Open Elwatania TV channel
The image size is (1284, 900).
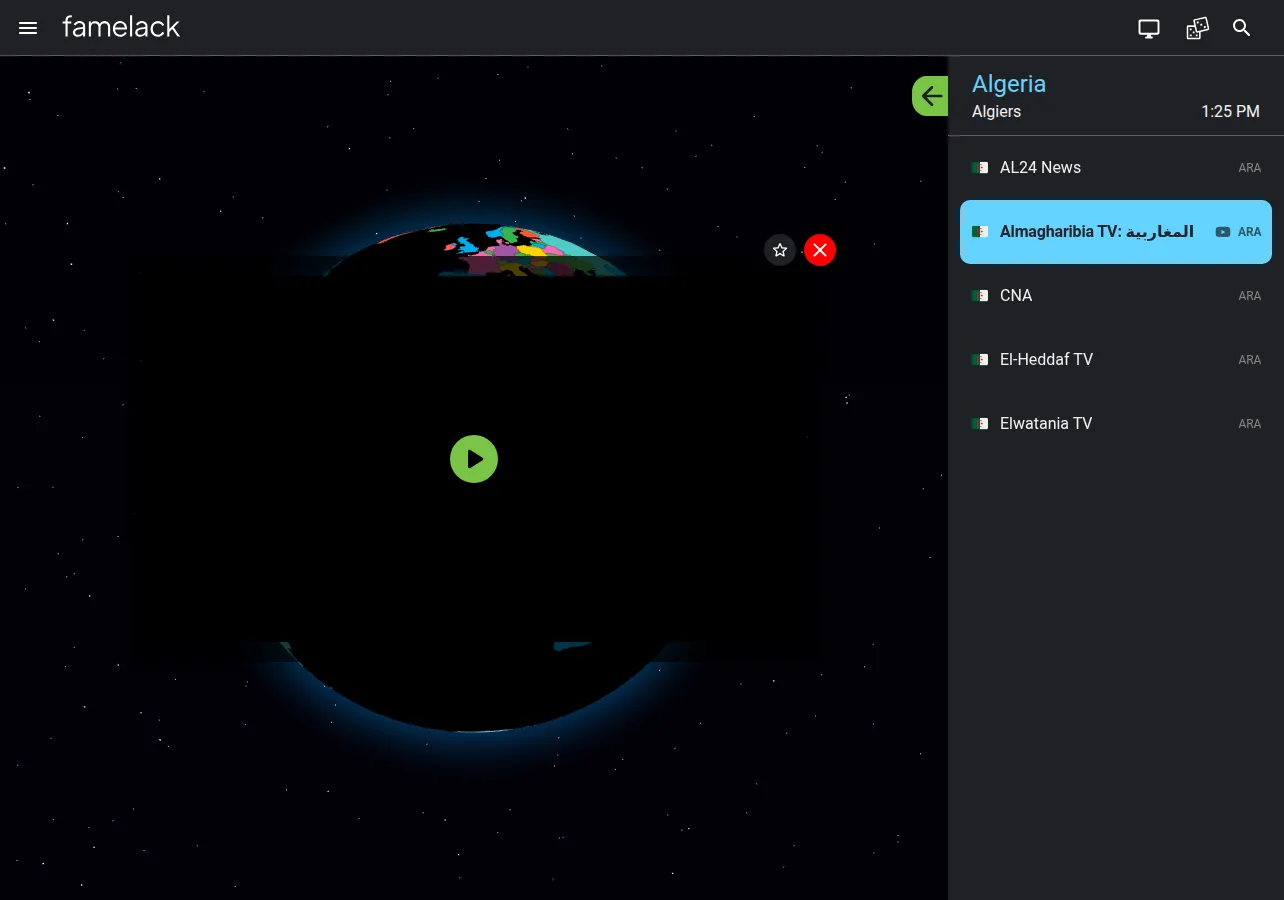click(x=1116, y=424)
